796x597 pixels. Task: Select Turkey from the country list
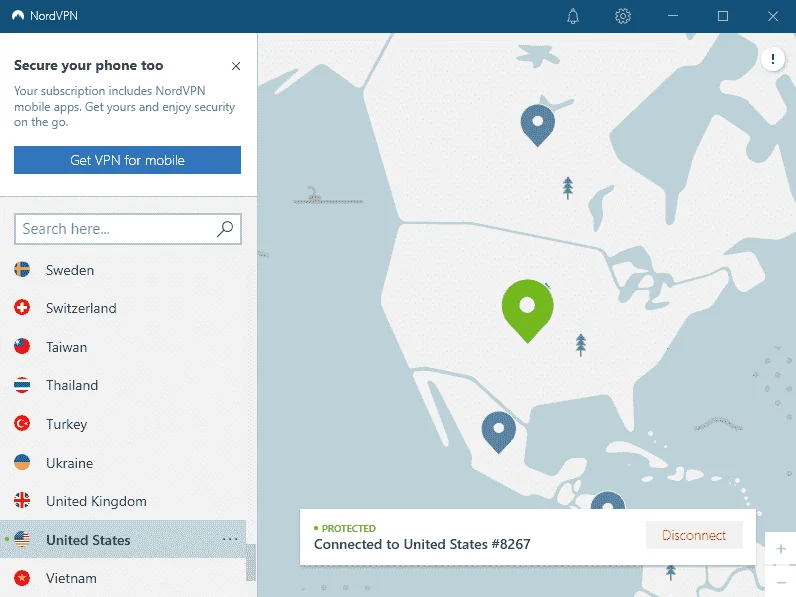coord(123,424)
